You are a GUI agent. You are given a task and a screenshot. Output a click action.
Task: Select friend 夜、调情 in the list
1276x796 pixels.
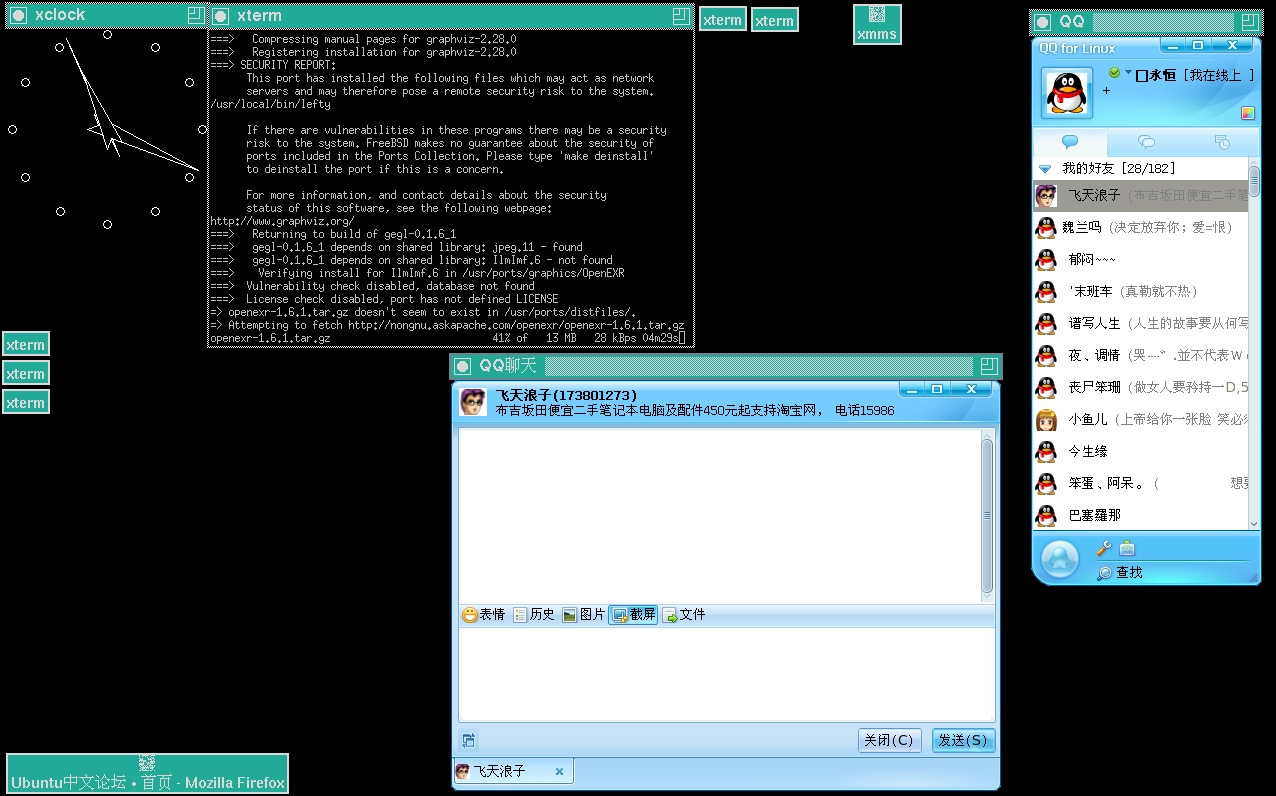click(x=1140, y=356)
